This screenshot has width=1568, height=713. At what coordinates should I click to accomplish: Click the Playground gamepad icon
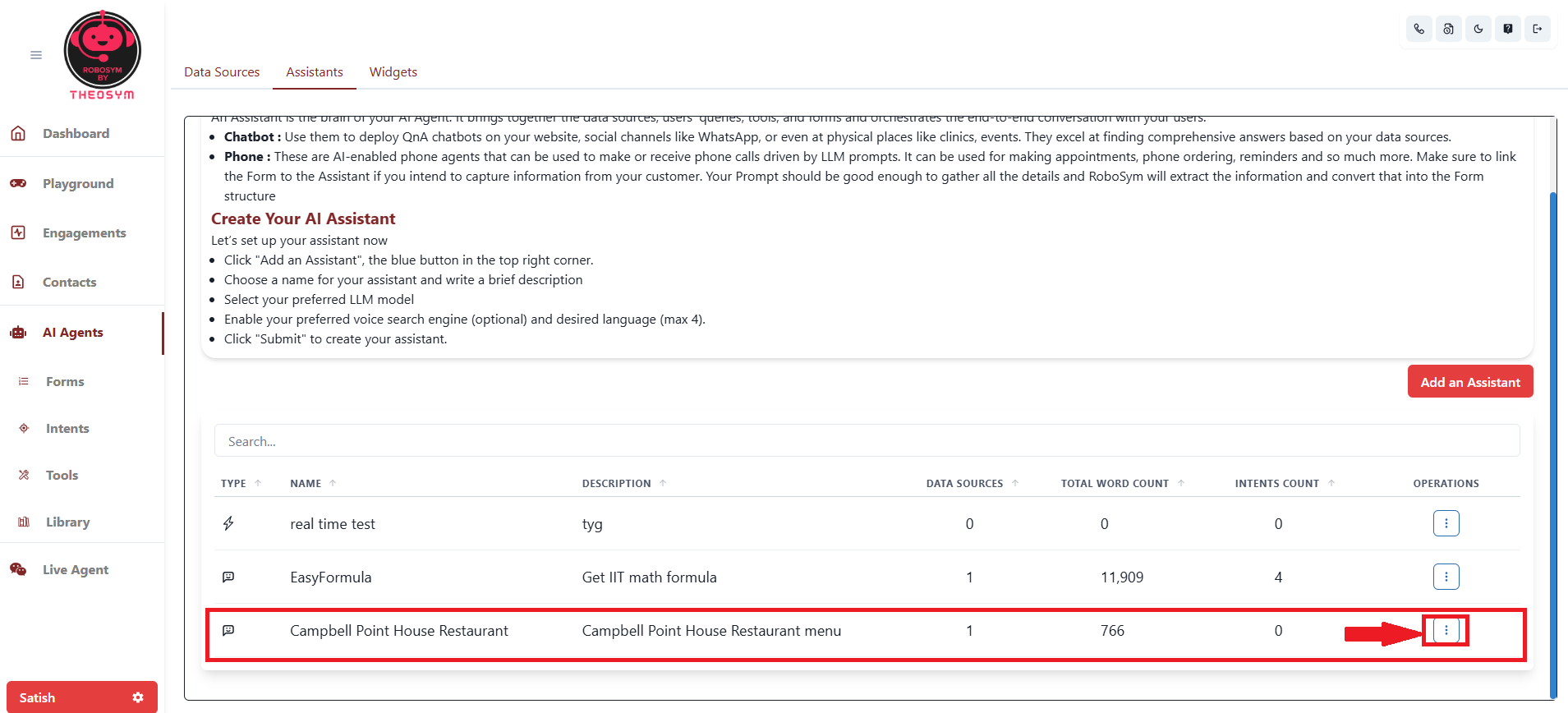pyautogui.click(x=18, y=183)
